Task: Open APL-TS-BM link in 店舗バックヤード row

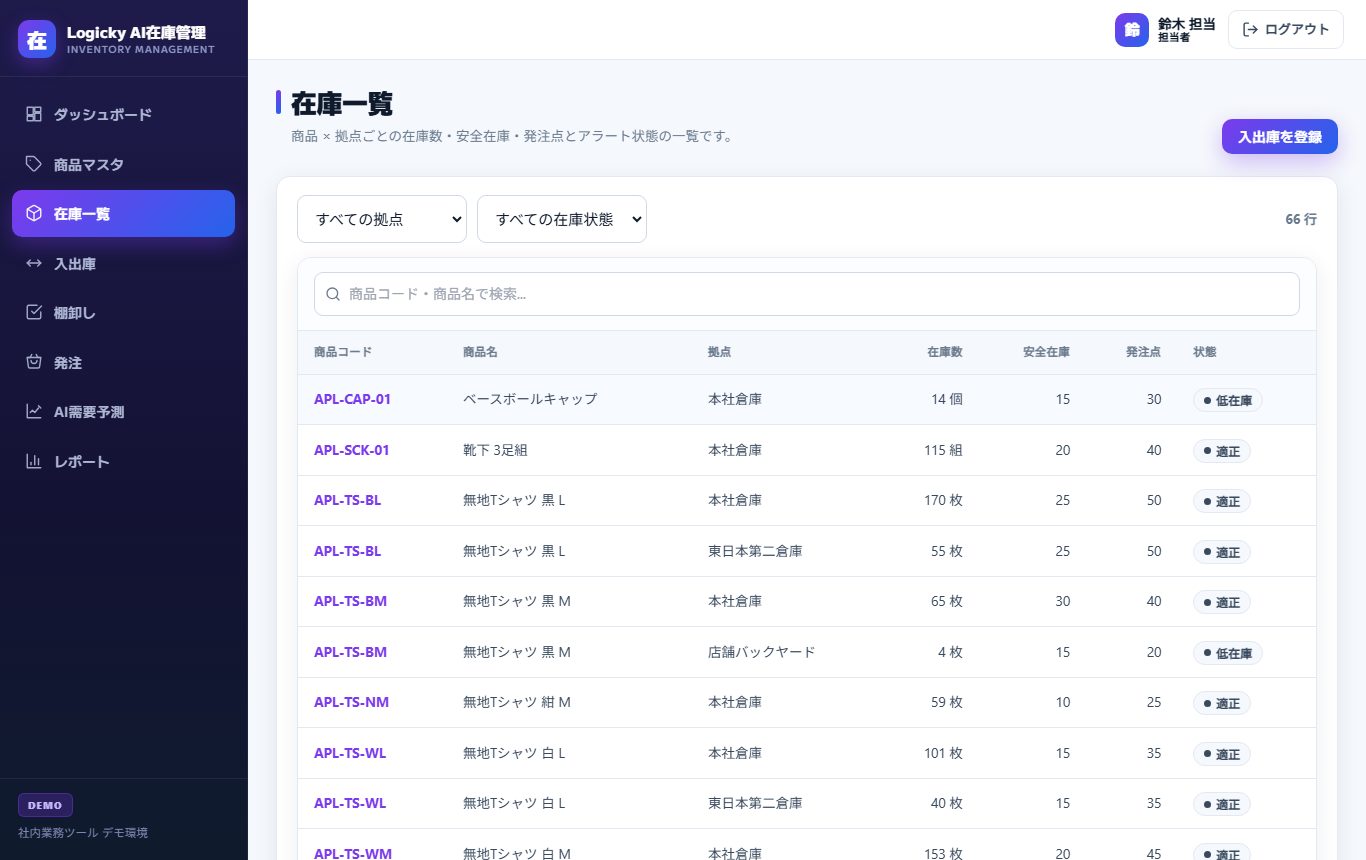Action: click(350, 652)
